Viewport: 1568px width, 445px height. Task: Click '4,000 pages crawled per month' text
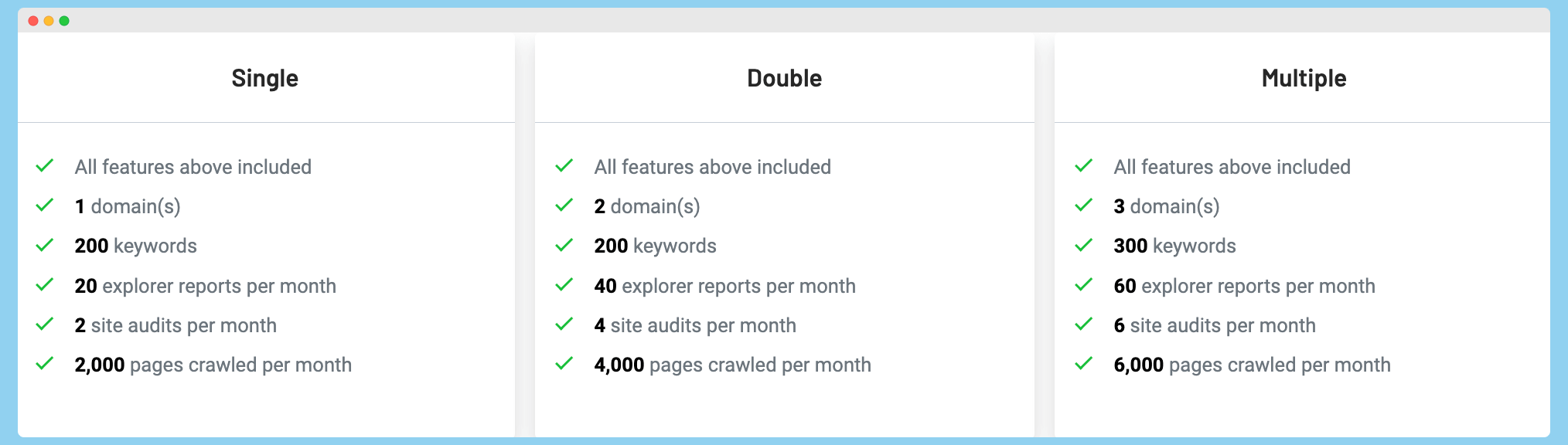pos(733,365)
